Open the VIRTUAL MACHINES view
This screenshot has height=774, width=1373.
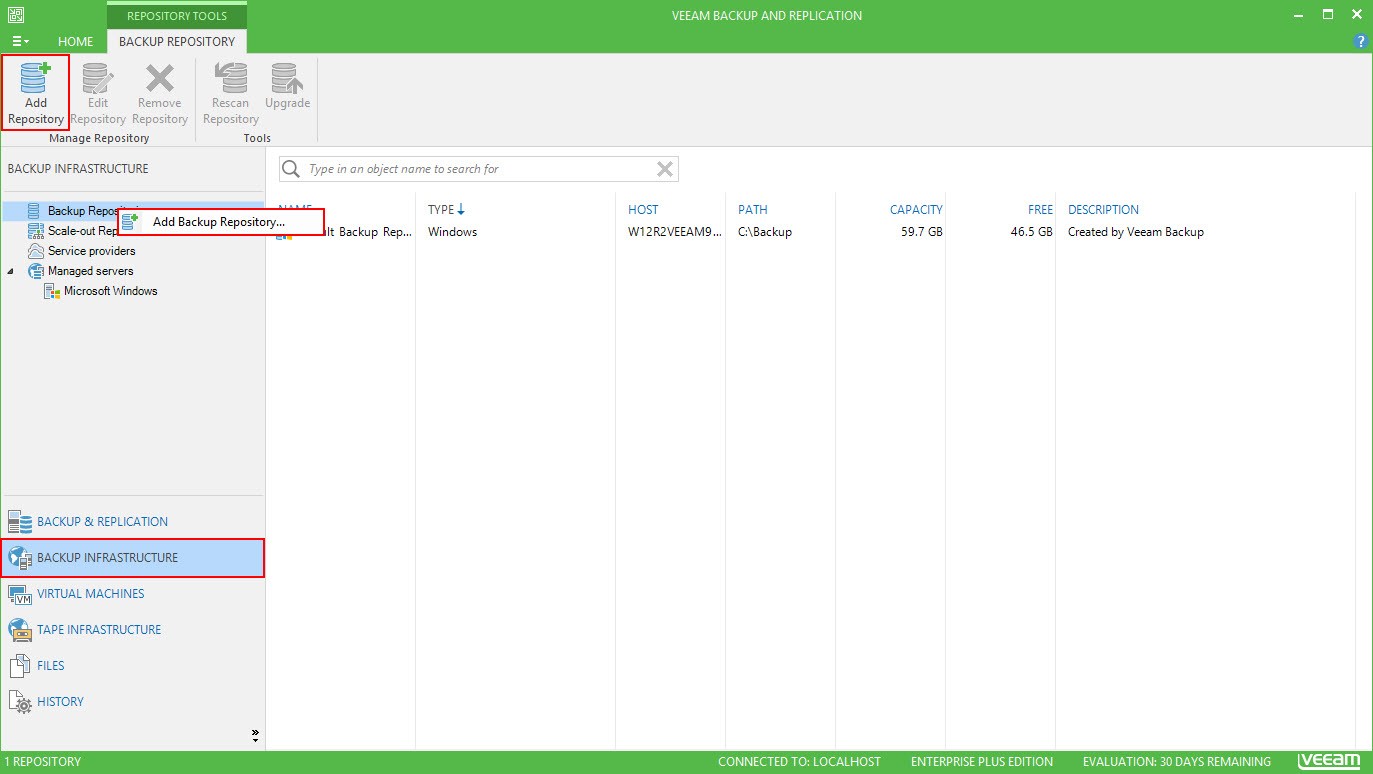(132, 594)
